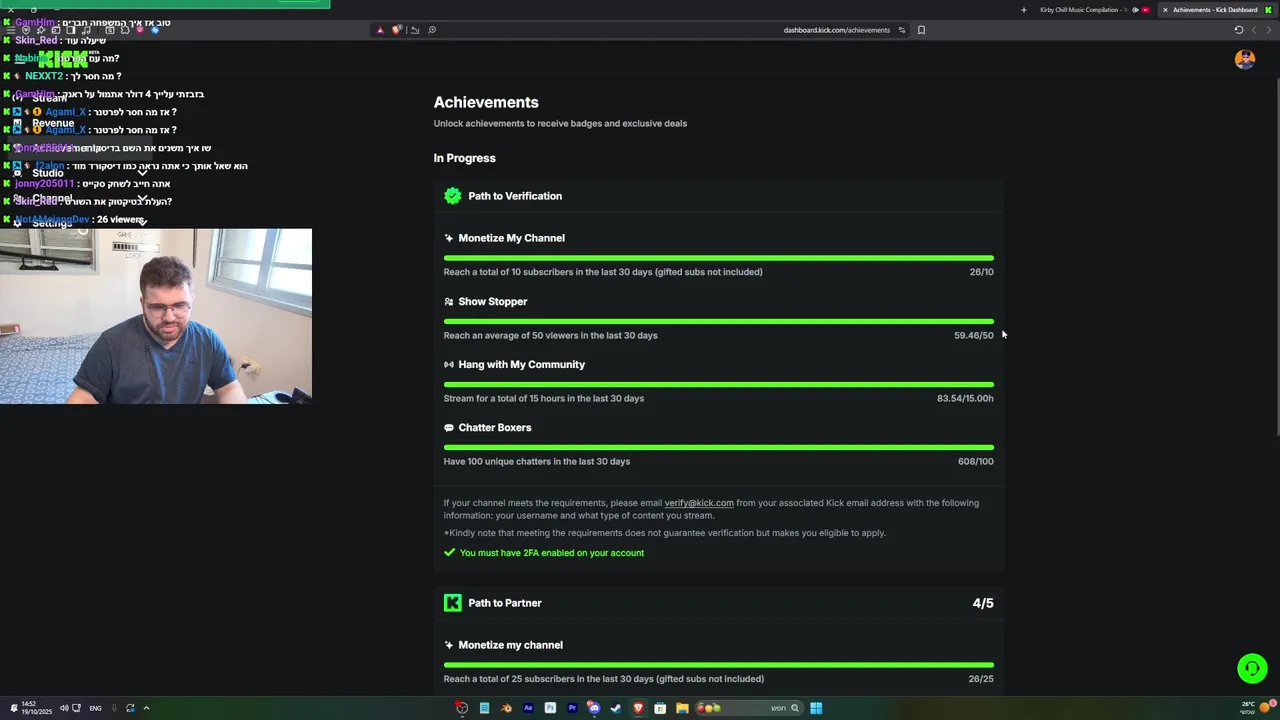Click the 83.54/15.00h streamed hours value

965,398
